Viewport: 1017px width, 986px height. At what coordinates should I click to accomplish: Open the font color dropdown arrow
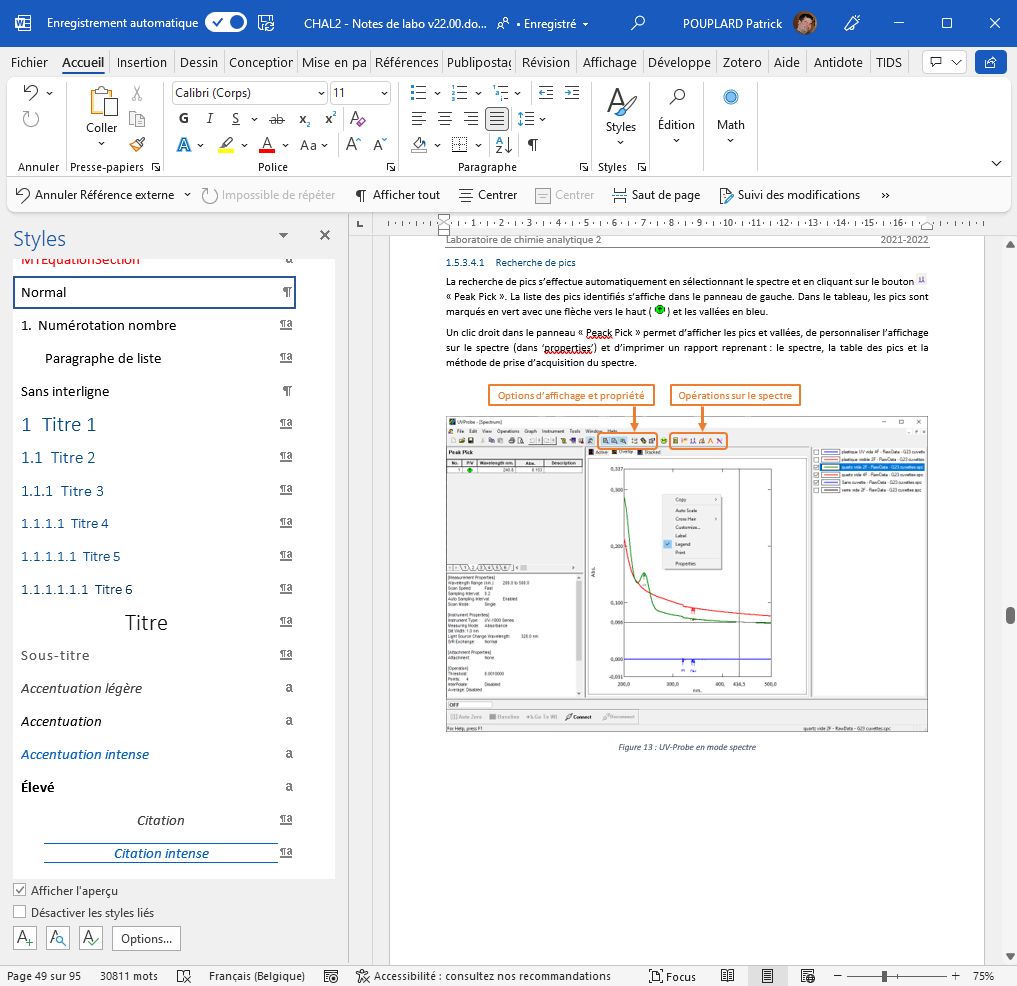[x=286, y=145]
